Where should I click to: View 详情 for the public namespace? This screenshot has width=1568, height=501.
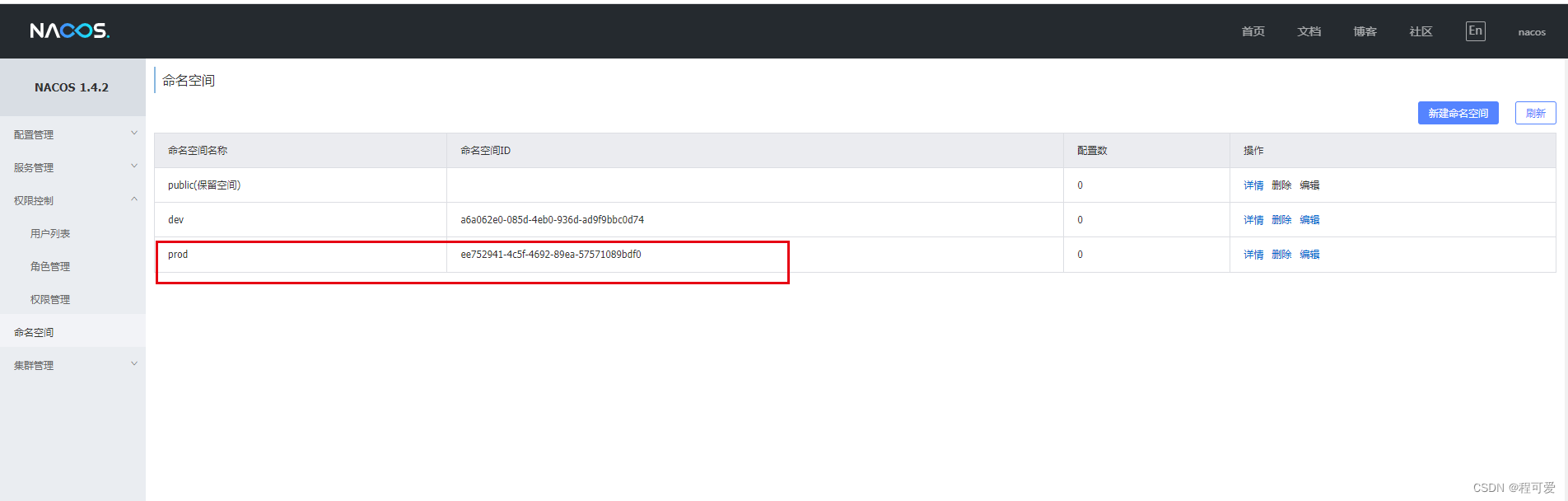(1253, 185)
